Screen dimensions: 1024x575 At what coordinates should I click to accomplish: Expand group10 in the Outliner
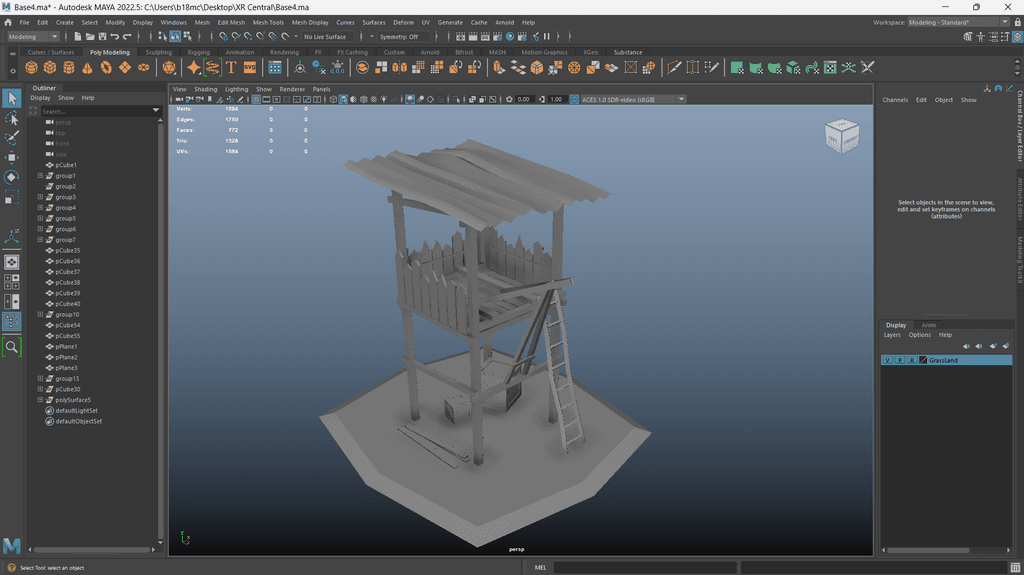click(x=40, y=315)
